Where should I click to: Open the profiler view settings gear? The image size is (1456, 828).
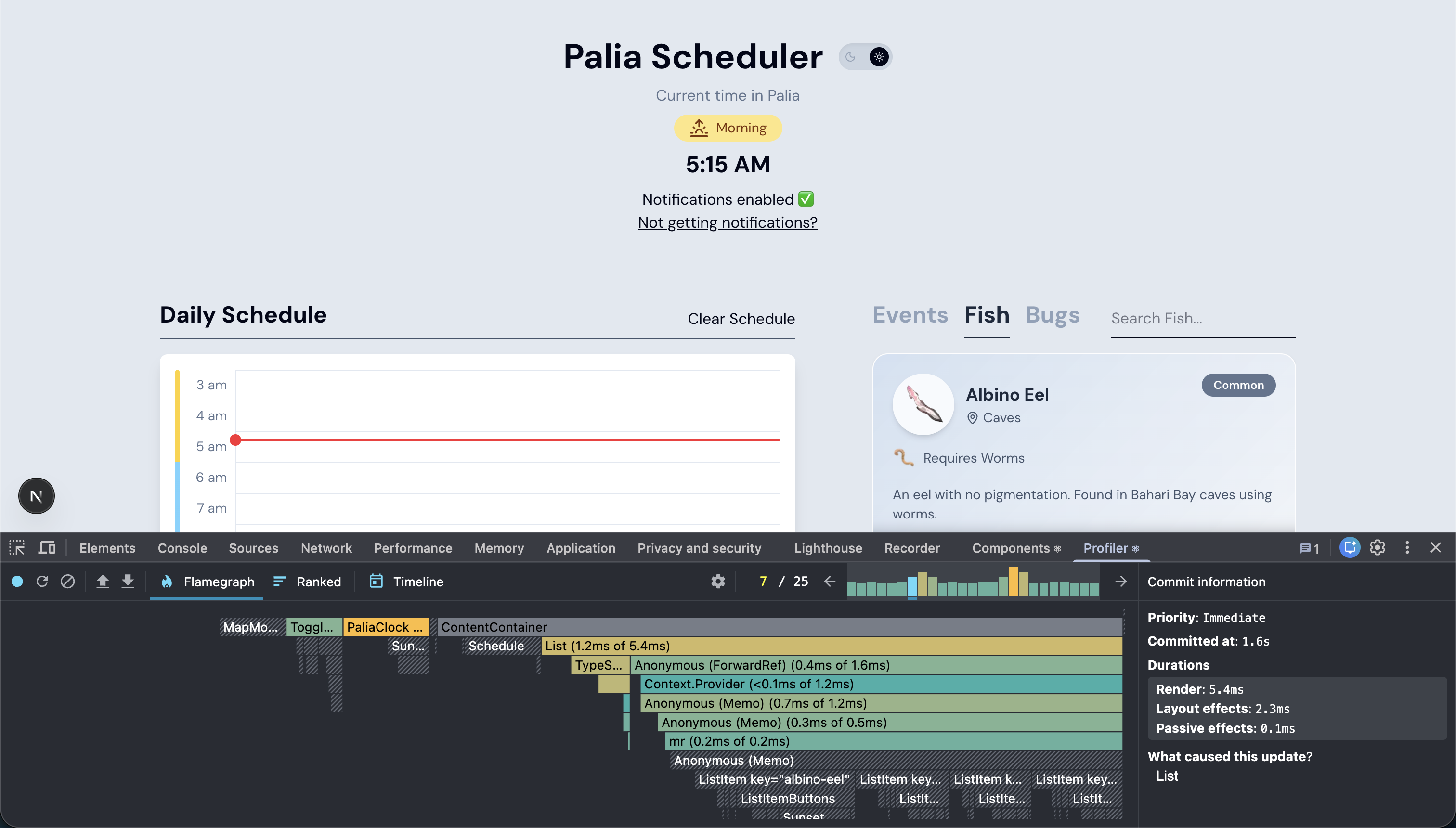(717, 581)
